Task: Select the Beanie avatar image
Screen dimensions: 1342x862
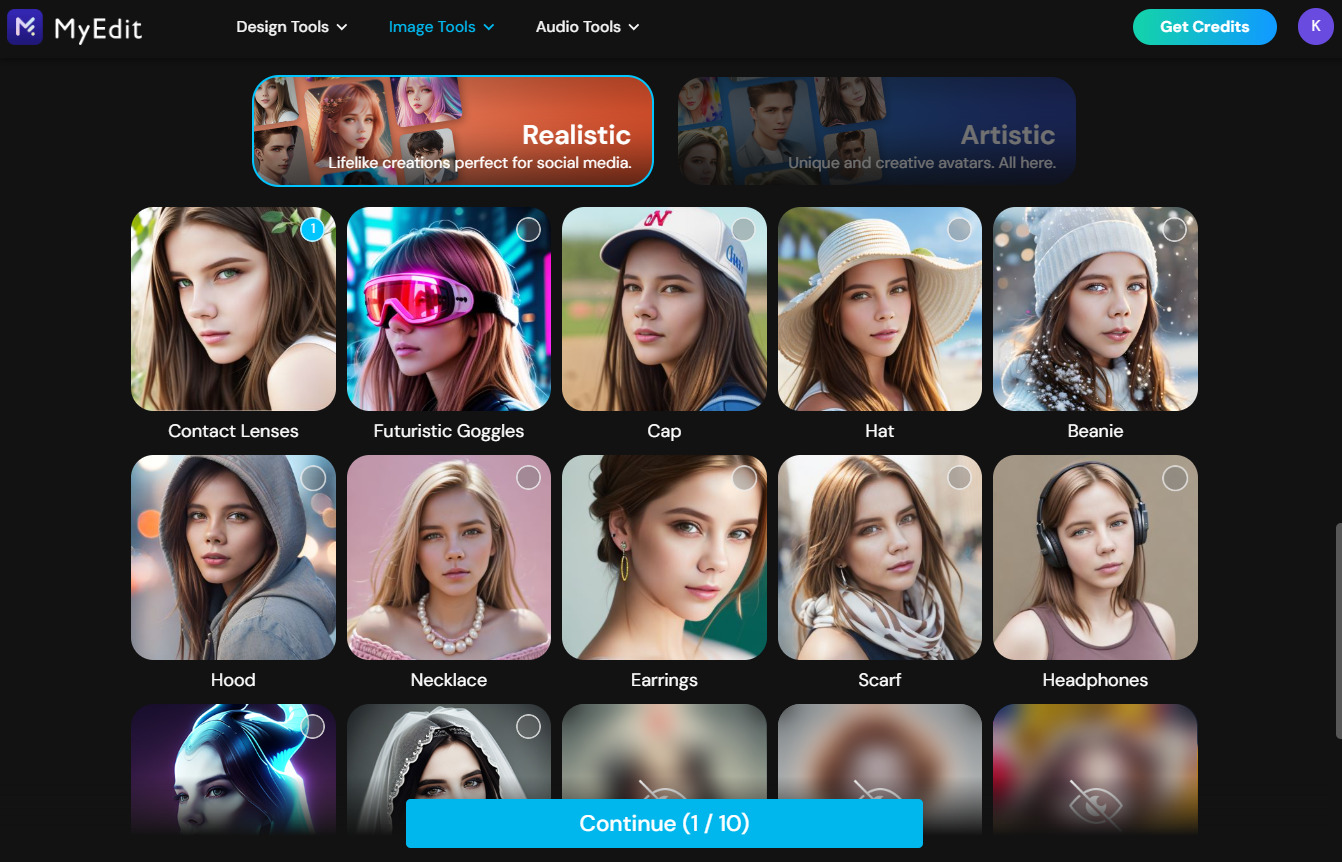Action: [x=1095, y=309]
